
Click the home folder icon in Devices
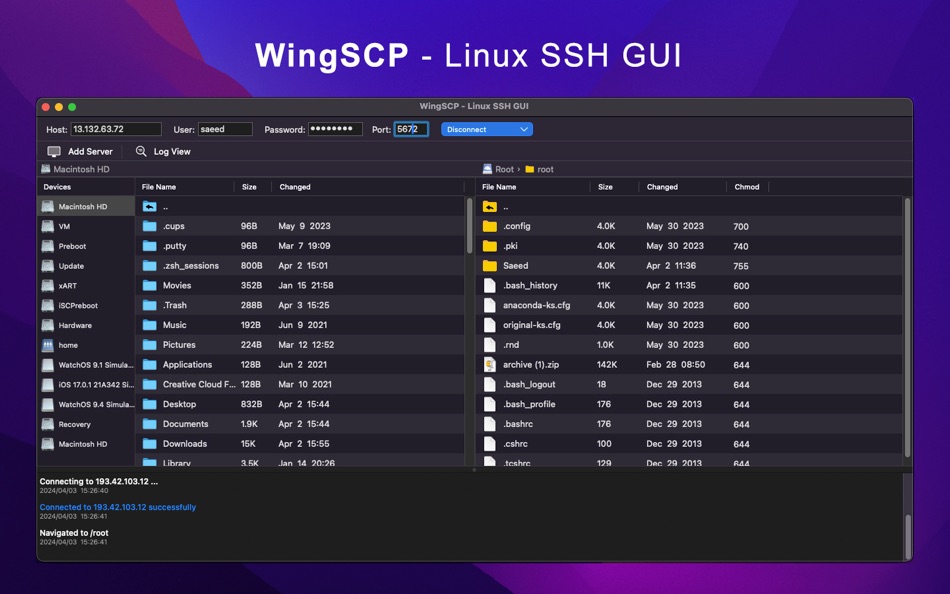click(x=46, y=345)
